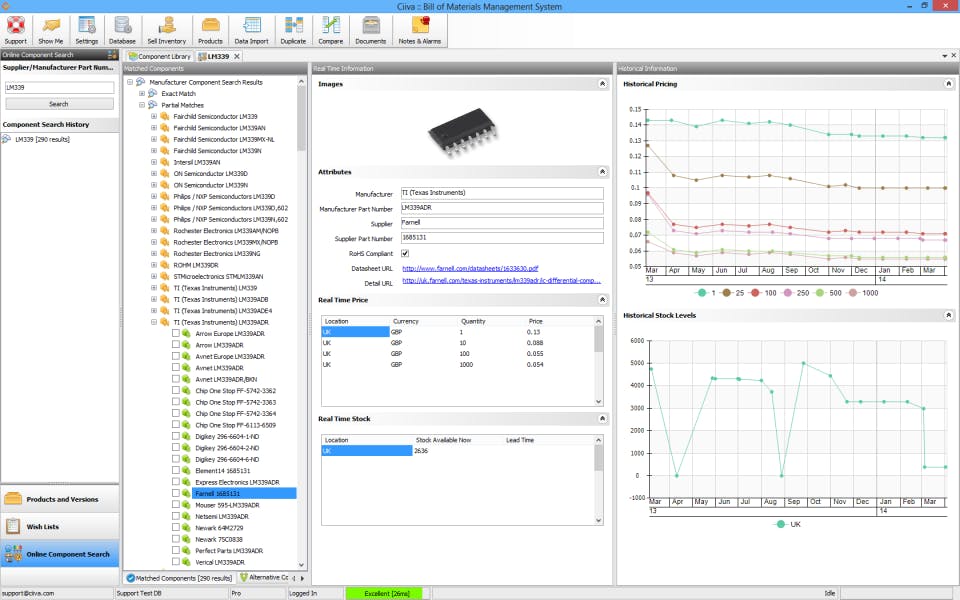Viewport: 960px width, 600px height.
Task: Select LM339 [290 results] search history entry
Action: point(42,140)
